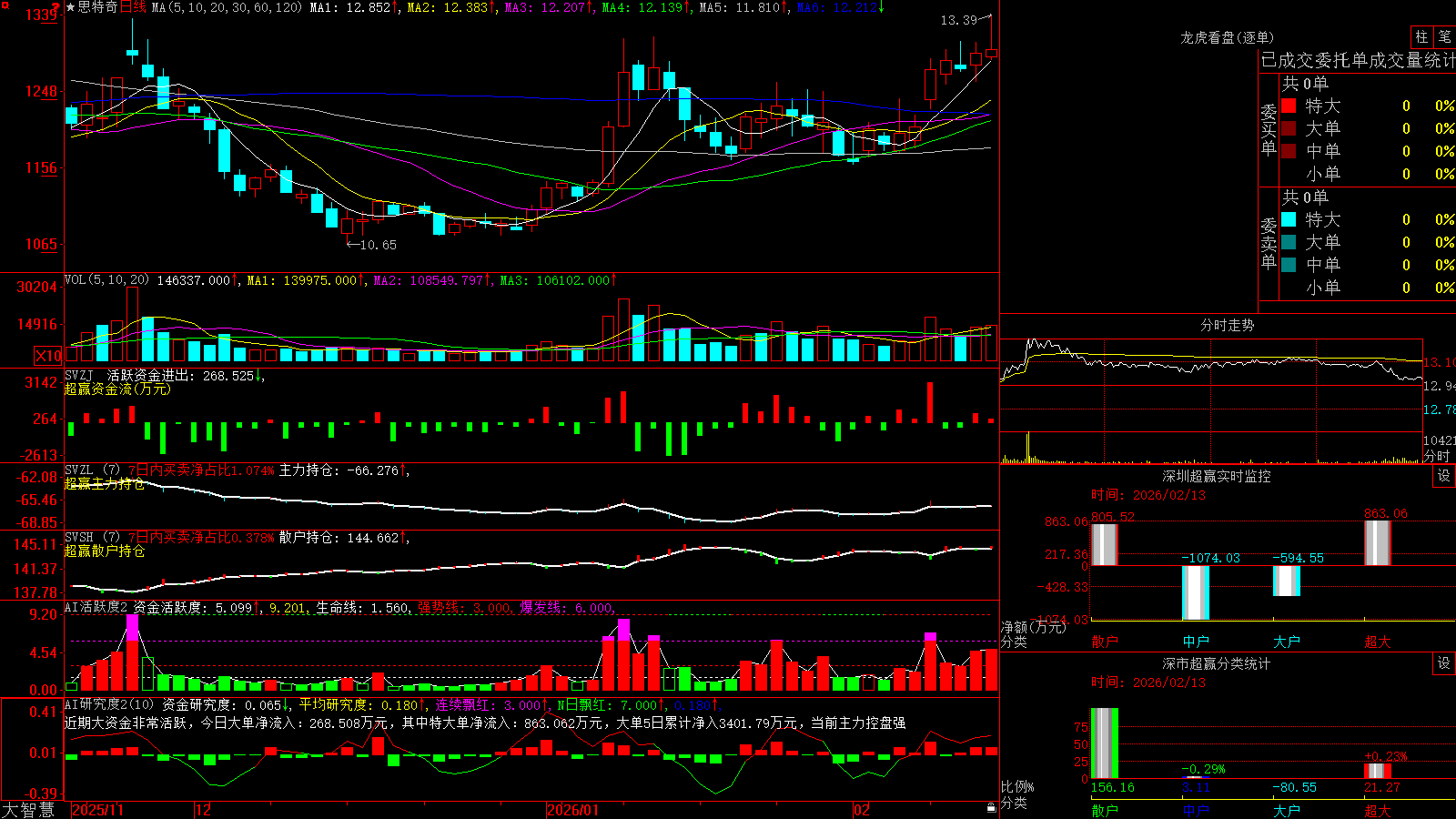
Task: Click the 日线 period label
Action: (x=134, y=7)
